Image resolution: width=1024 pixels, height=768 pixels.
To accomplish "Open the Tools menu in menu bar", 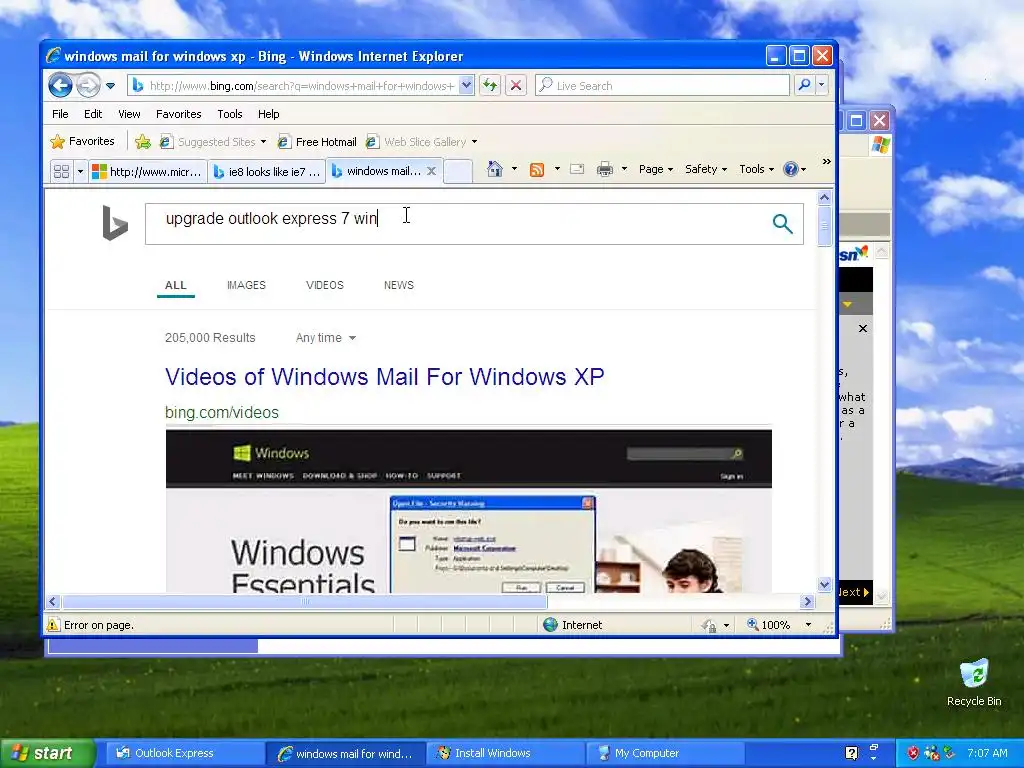I will pos(230,114).
